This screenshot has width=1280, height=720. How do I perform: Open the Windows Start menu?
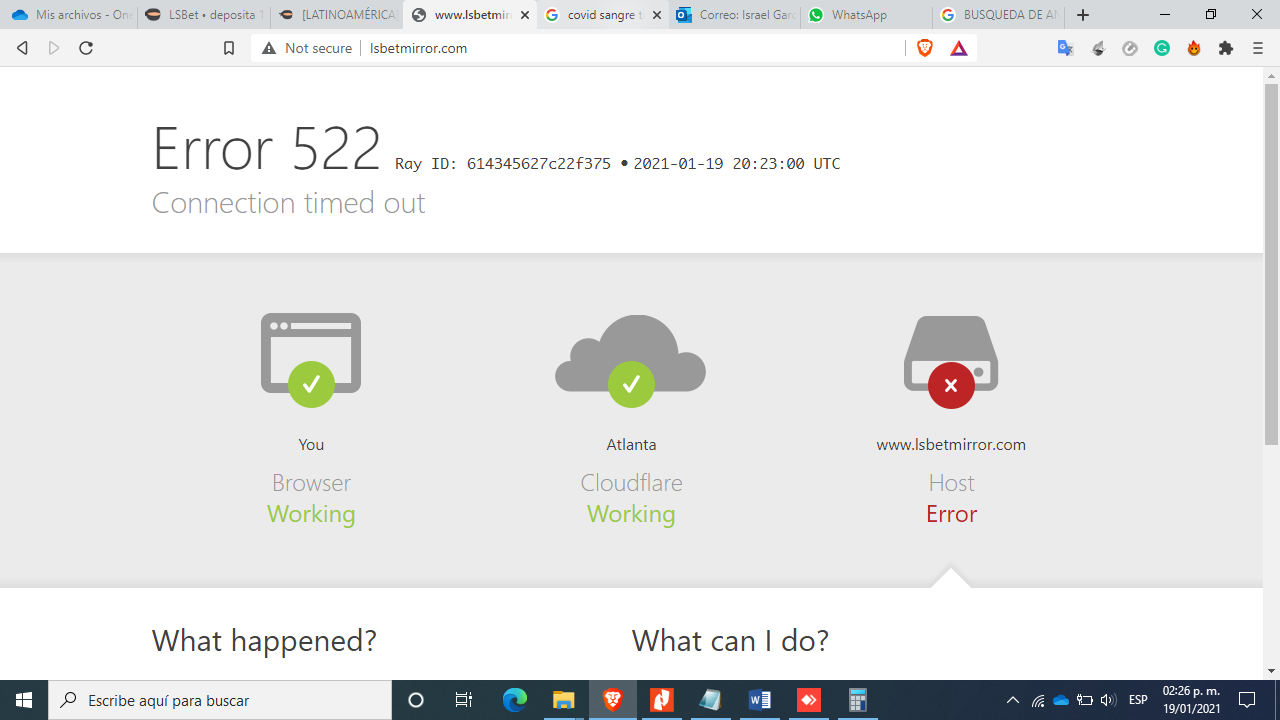(24, 700)
